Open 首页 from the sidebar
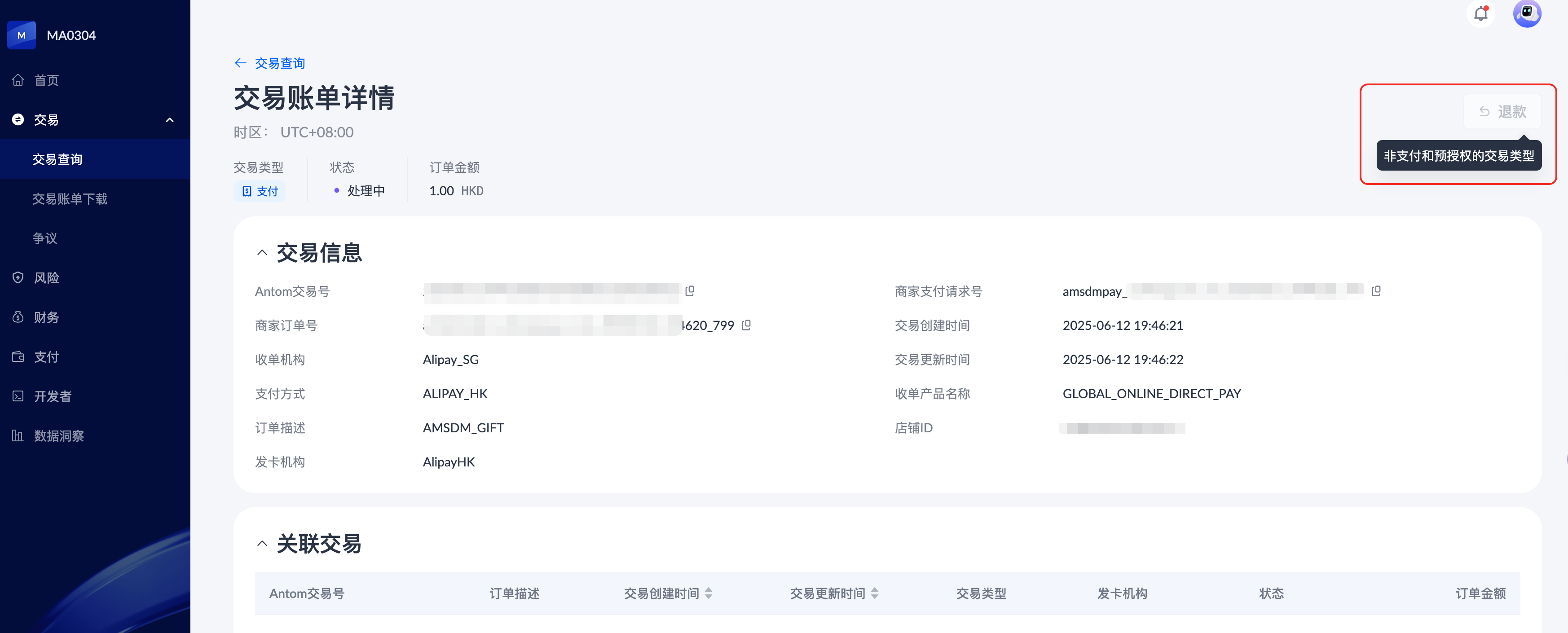 pos(46,80)
